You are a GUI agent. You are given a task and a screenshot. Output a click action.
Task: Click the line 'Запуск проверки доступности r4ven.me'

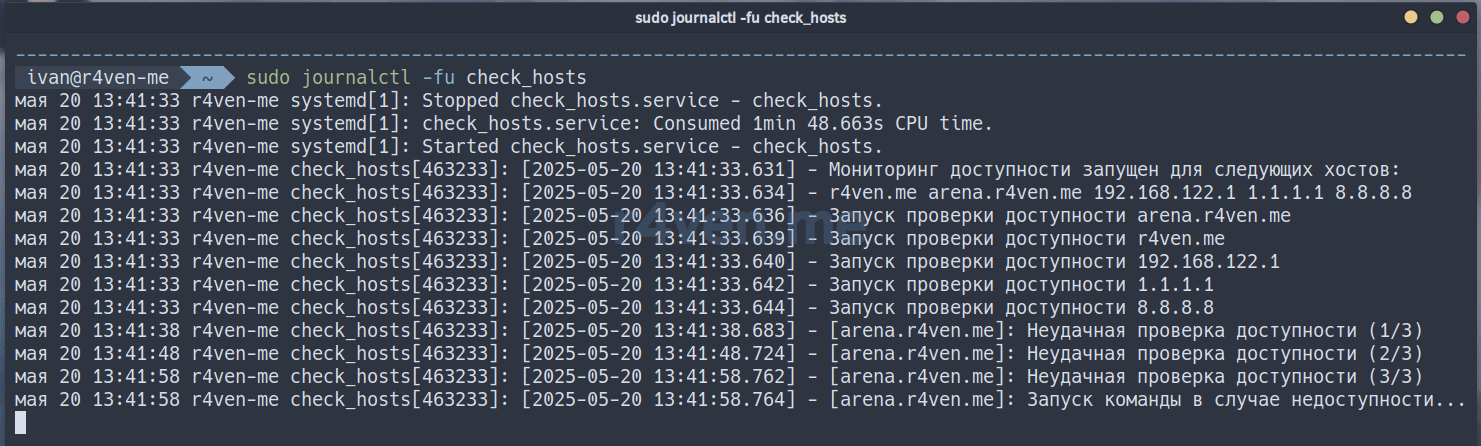tap(1027, 238)
